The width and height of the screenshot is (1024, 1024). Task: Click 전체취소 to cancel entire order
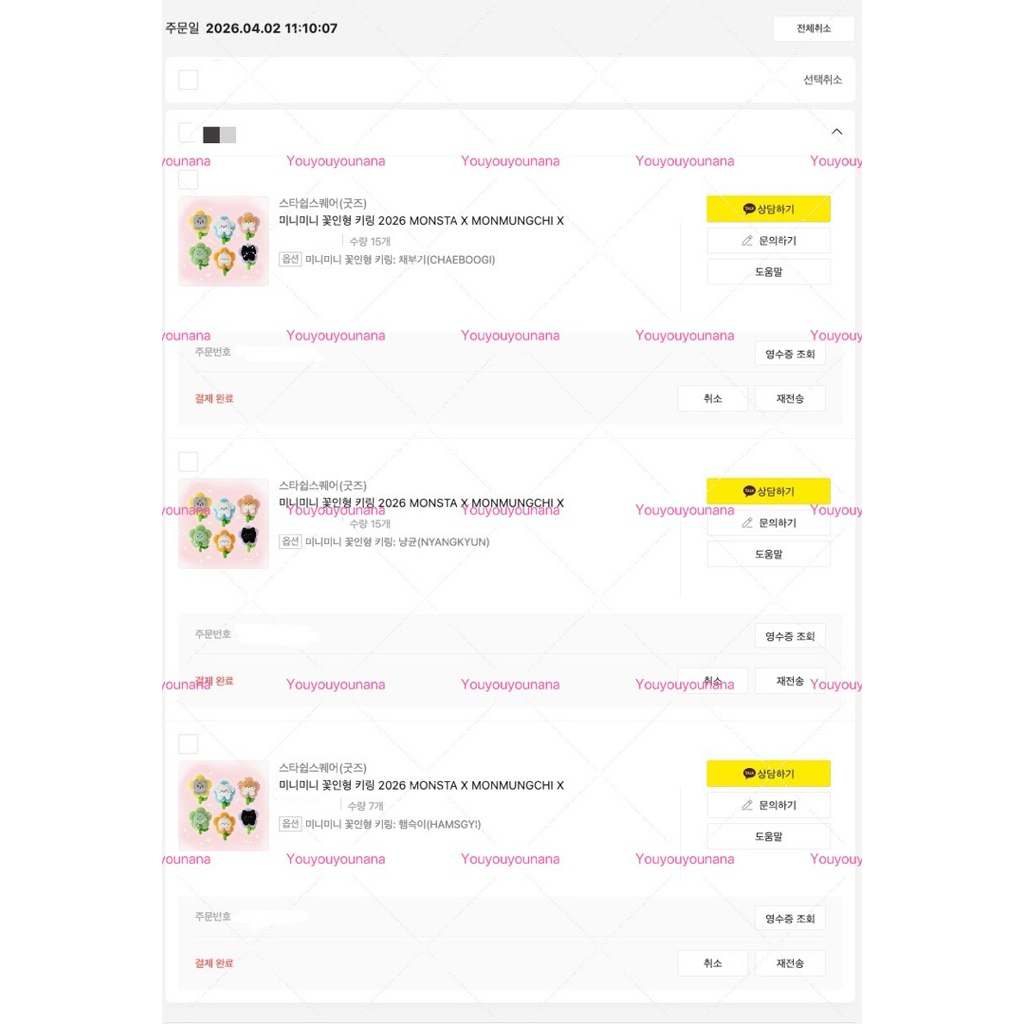tap(813, 28)
